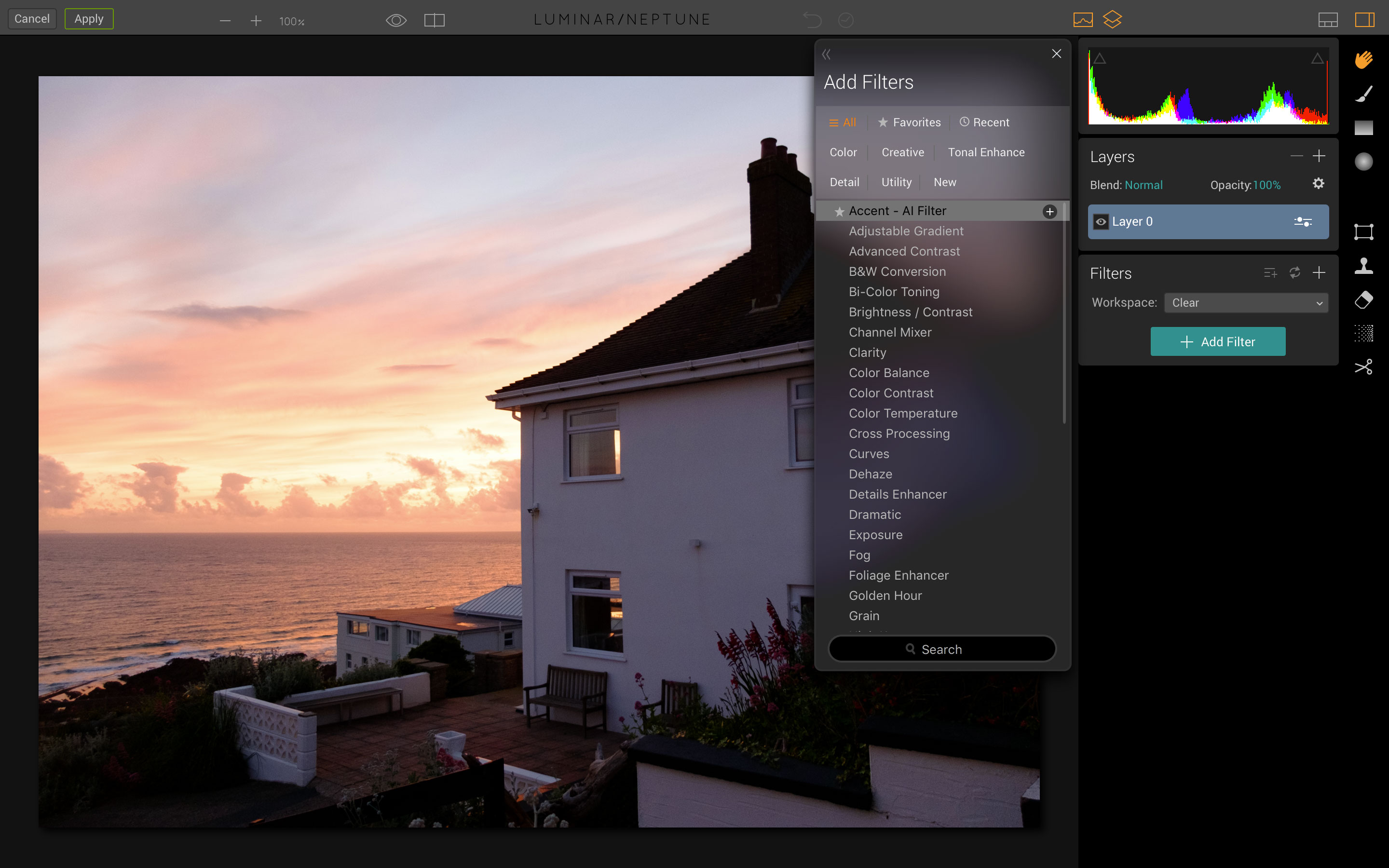Toggle the quick preview eye icon
Image resolution: width=1389 pixels, height=868 pixels.
[396, 21]
